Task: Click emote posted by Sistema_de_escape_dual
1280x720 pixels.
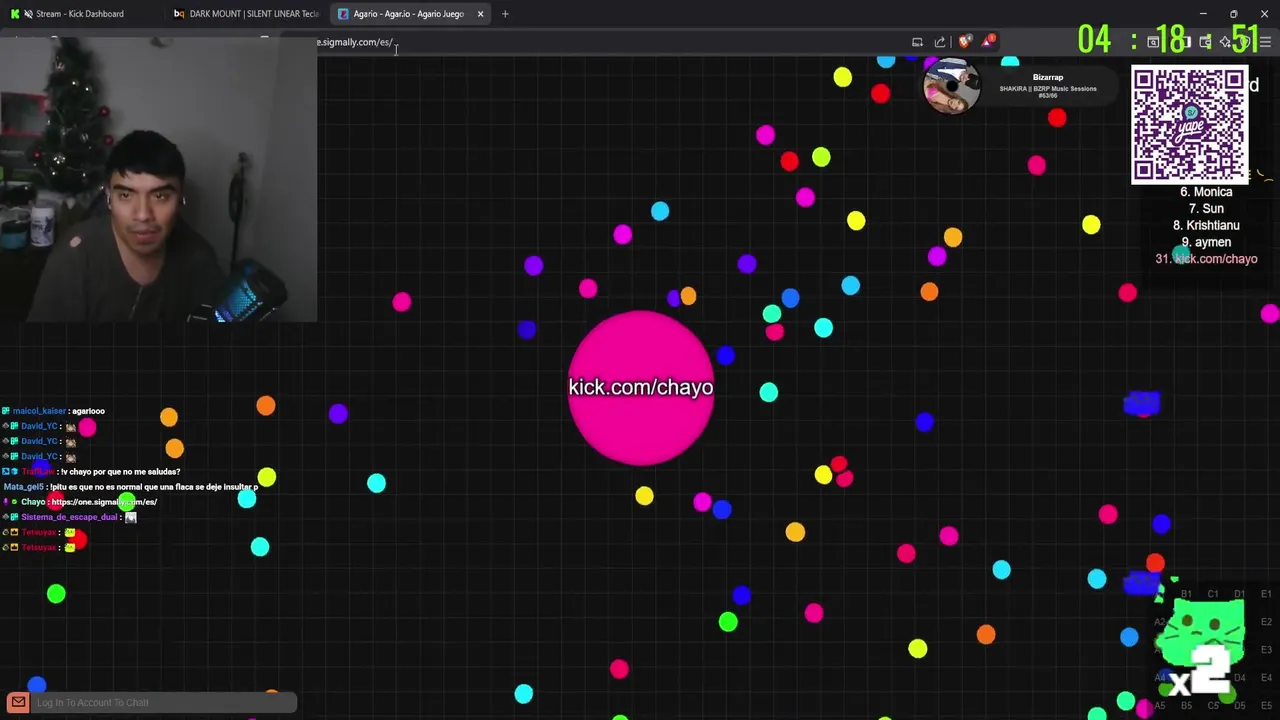Action: pos(131,517)
